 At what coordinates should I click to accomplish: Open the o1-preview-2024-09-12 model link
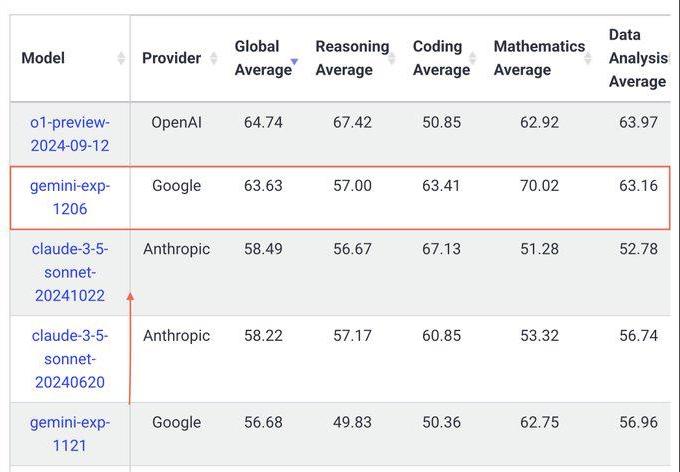coord(70,134)
